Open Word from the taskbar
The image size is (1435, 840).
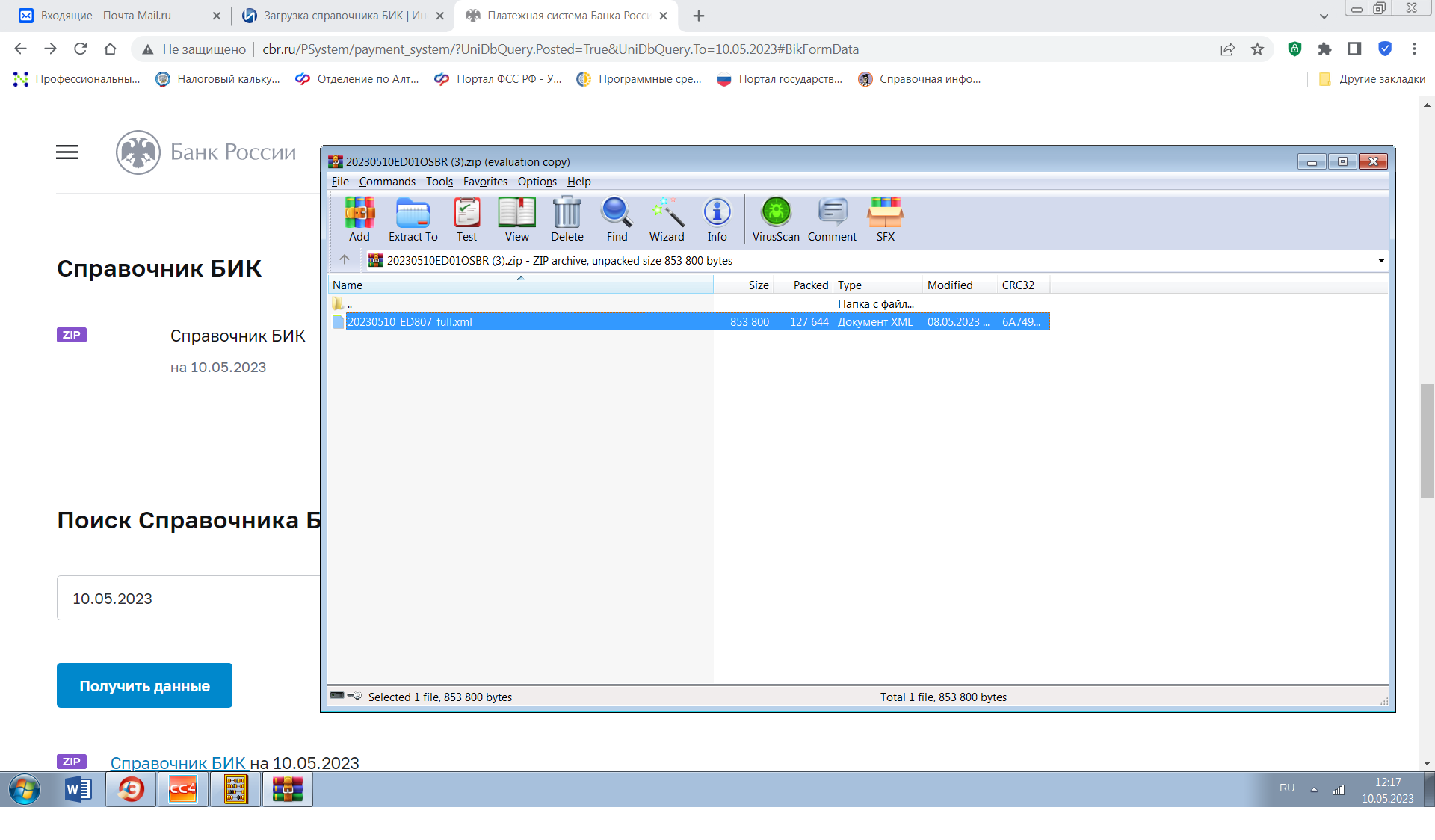tap(78, 789)
